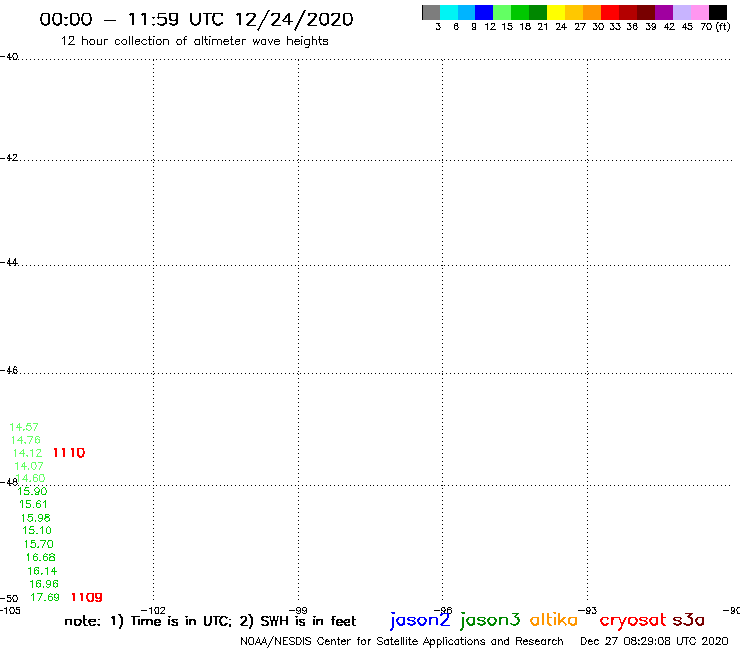The image size is (740, 650).
Task: Click the red pass number 1109
Action: 87,598
